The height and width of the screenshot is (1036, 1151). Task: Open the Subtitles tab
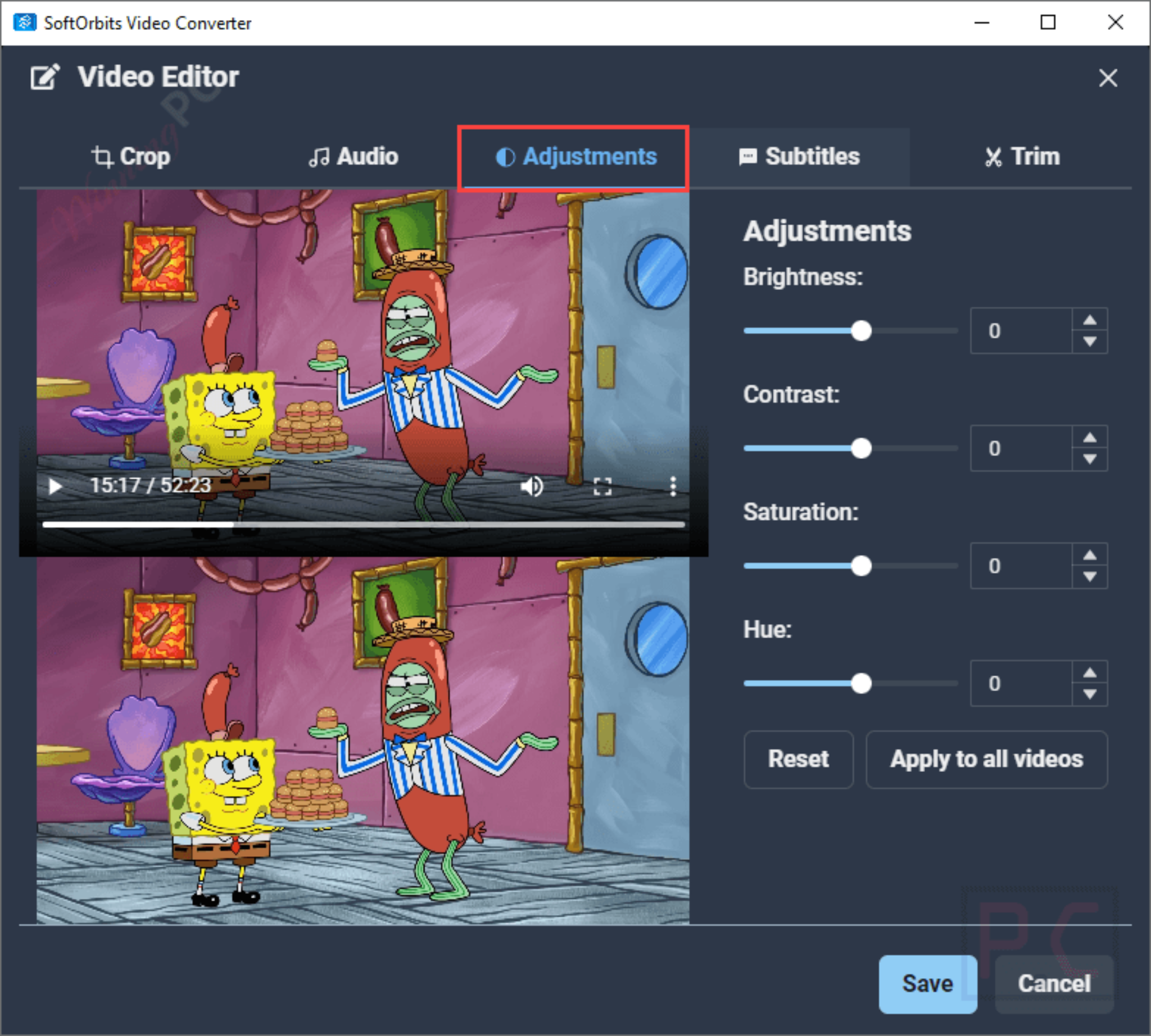(x=799, y=157)
